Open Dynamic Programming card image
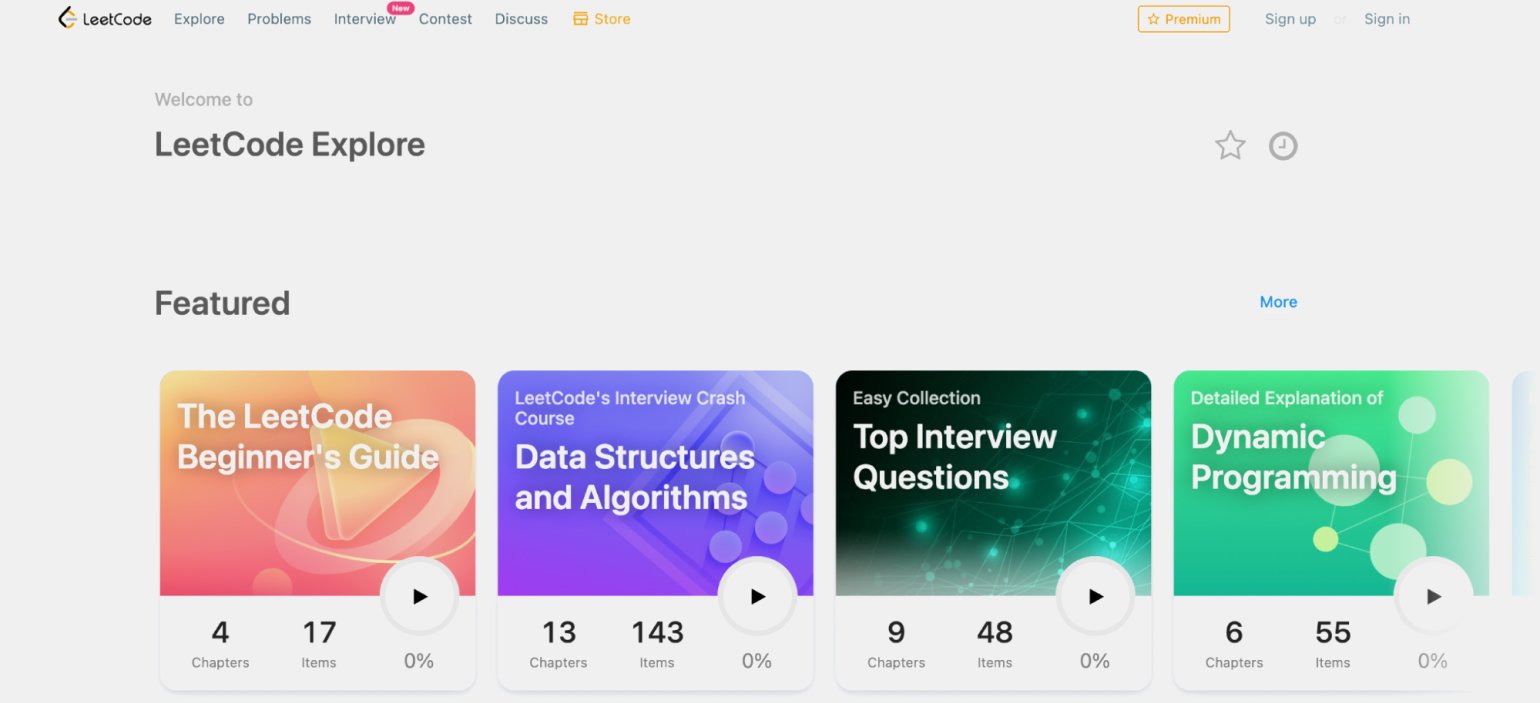 point(1331,483)
